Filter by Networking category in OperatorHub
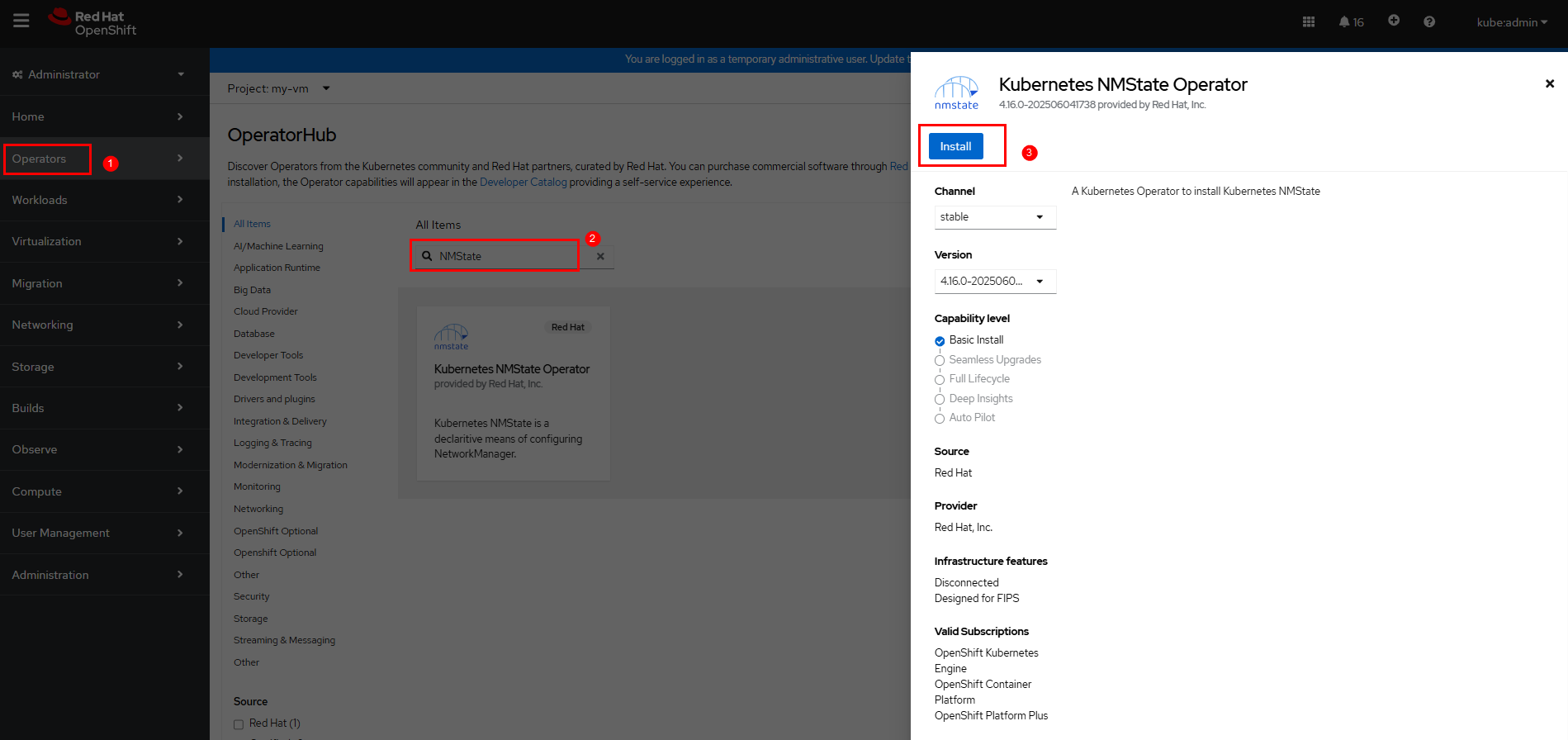Viewport: 1568px width, 740px height. tap(258, 509)
